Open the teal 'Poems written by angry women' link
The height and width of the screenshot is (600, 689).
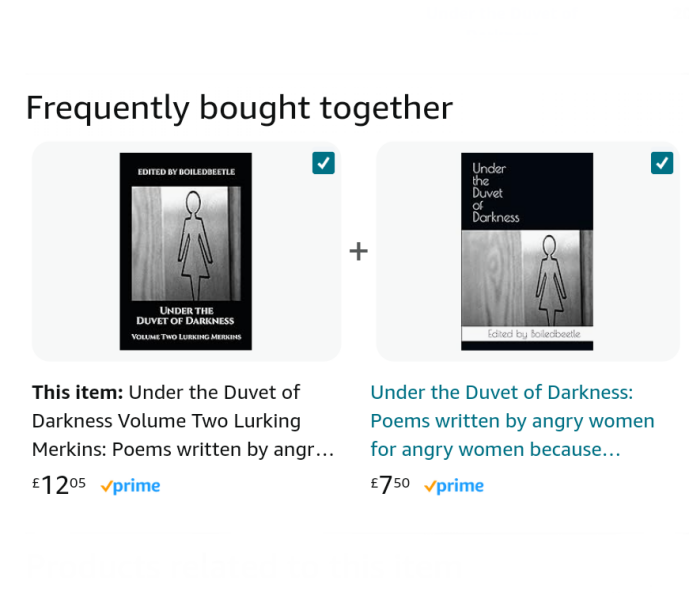[512, 421]
